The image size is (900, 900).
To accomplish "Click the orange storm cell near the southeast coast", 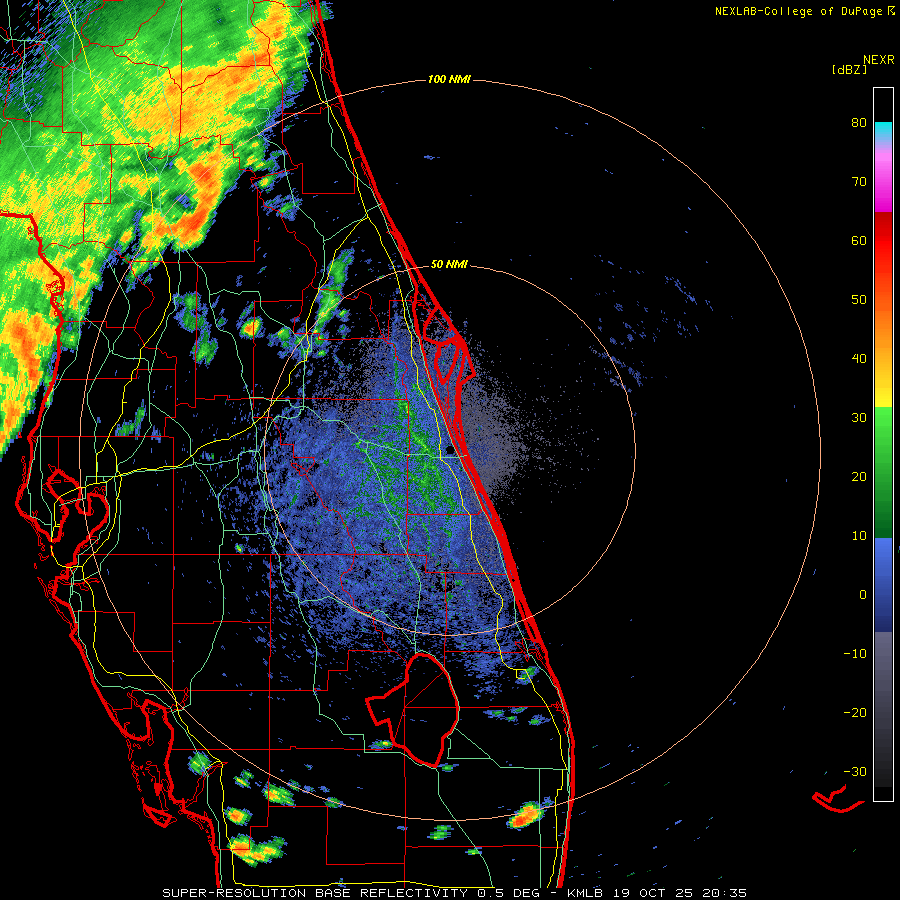I will 524,816.
